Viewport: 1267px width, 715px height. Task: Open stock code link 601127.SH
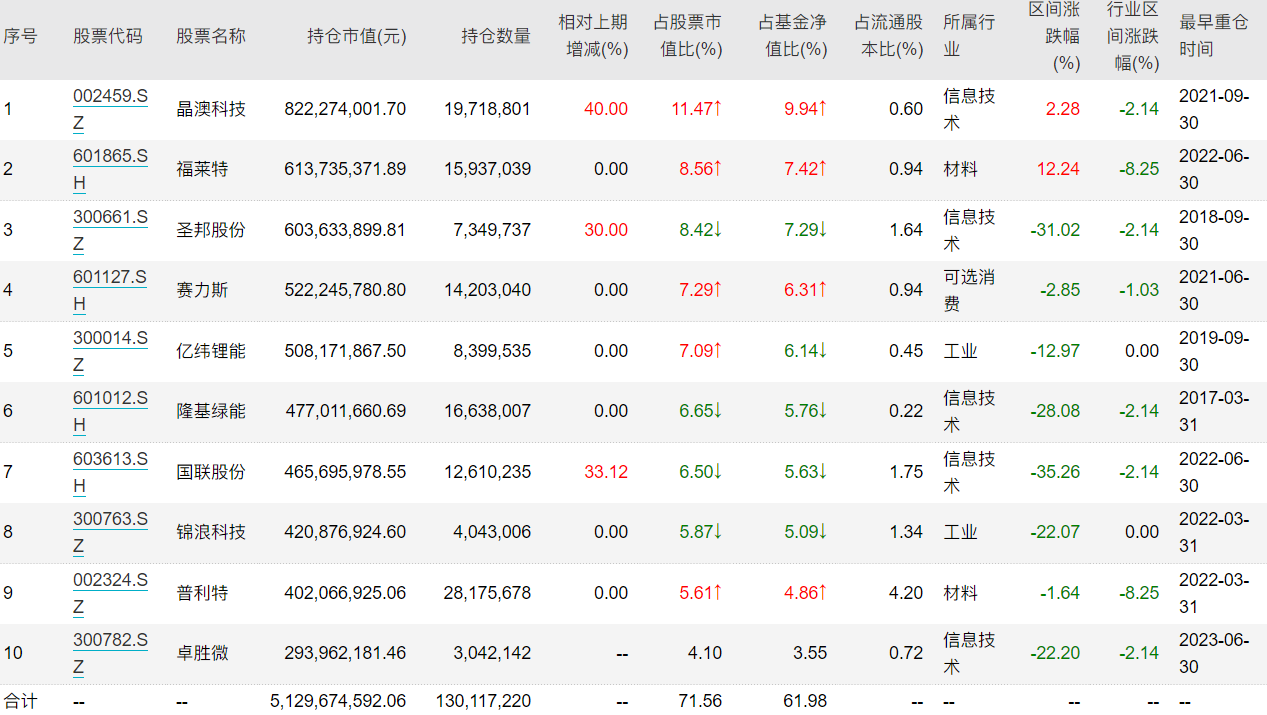110,290
